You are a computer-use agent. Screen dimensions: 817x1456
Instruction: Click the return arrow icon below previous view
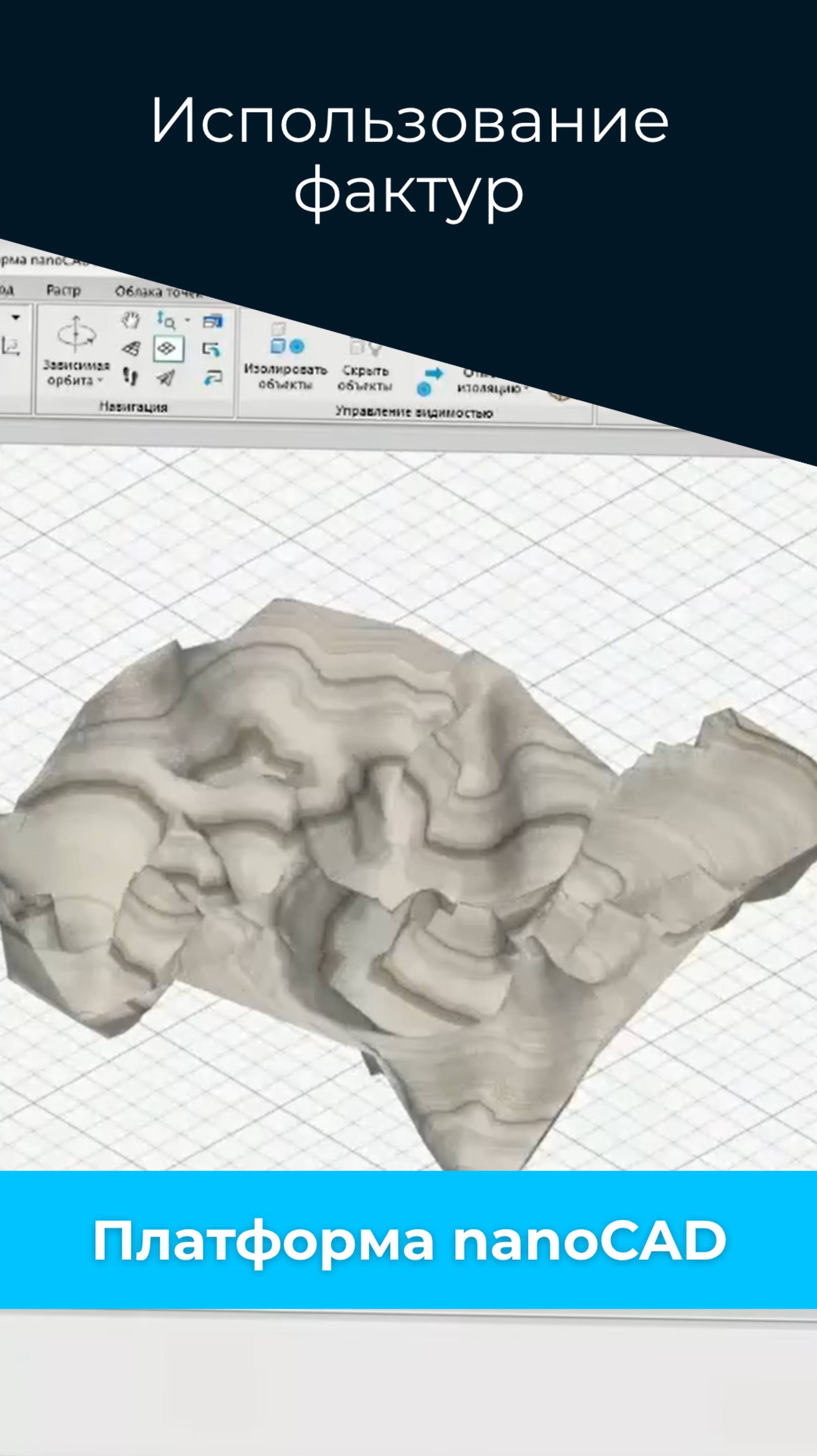pyautogui.click(x=212, y=378)
